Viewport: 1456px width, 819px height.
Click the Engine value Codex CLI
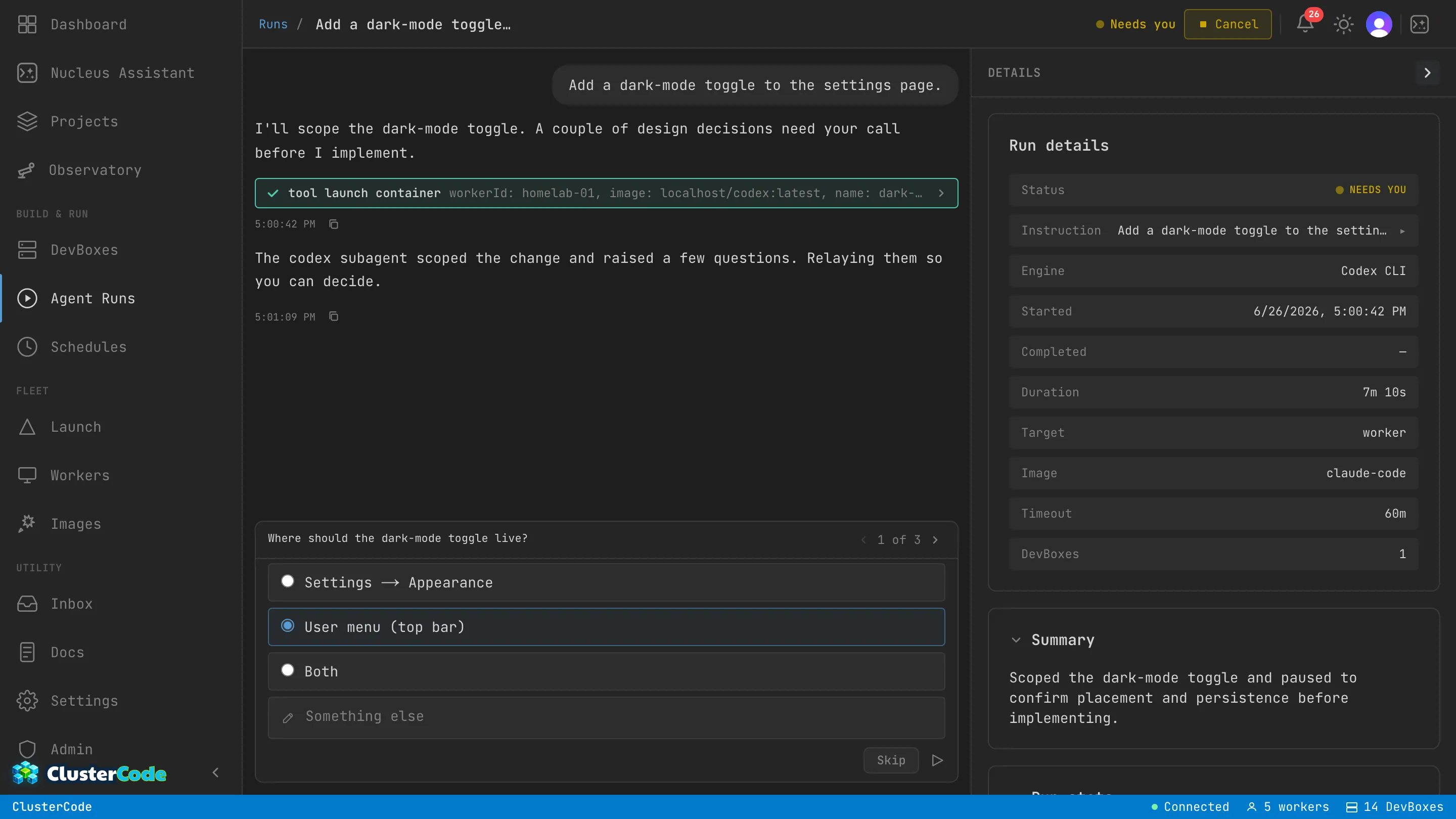tap(1373, 271)
